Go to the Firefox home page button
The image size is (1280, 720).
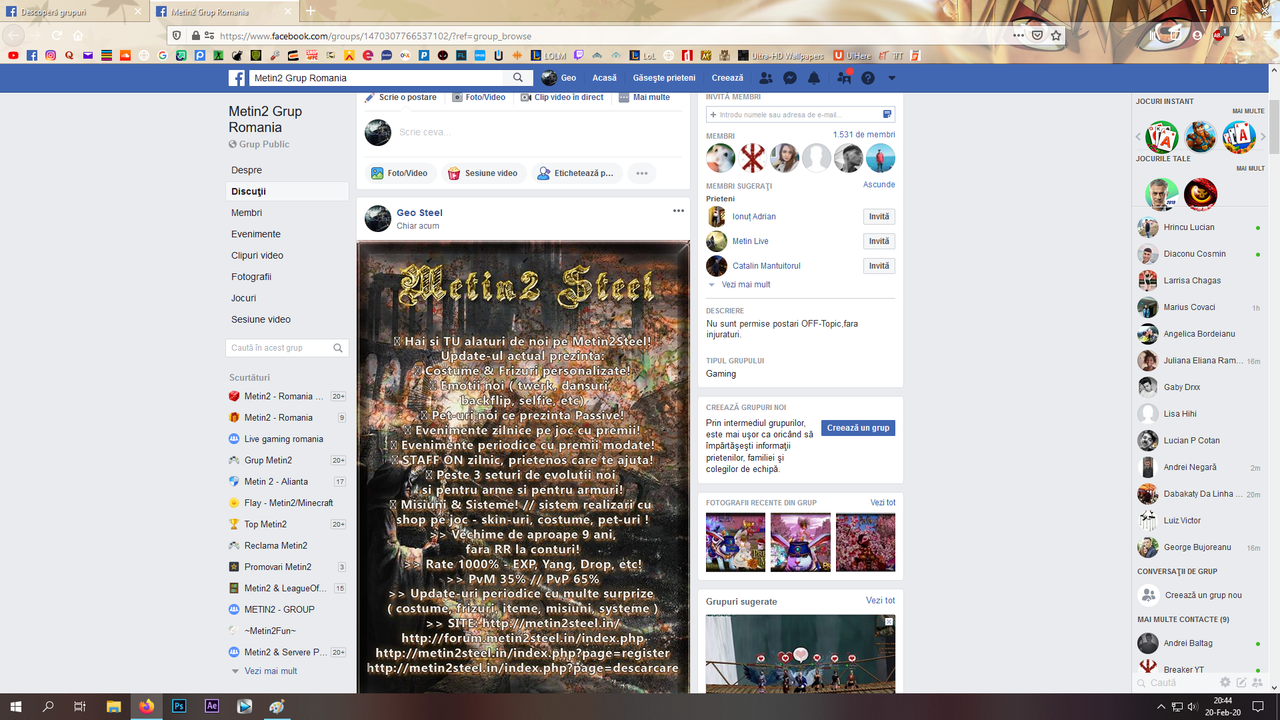click(x=78, y=35)
